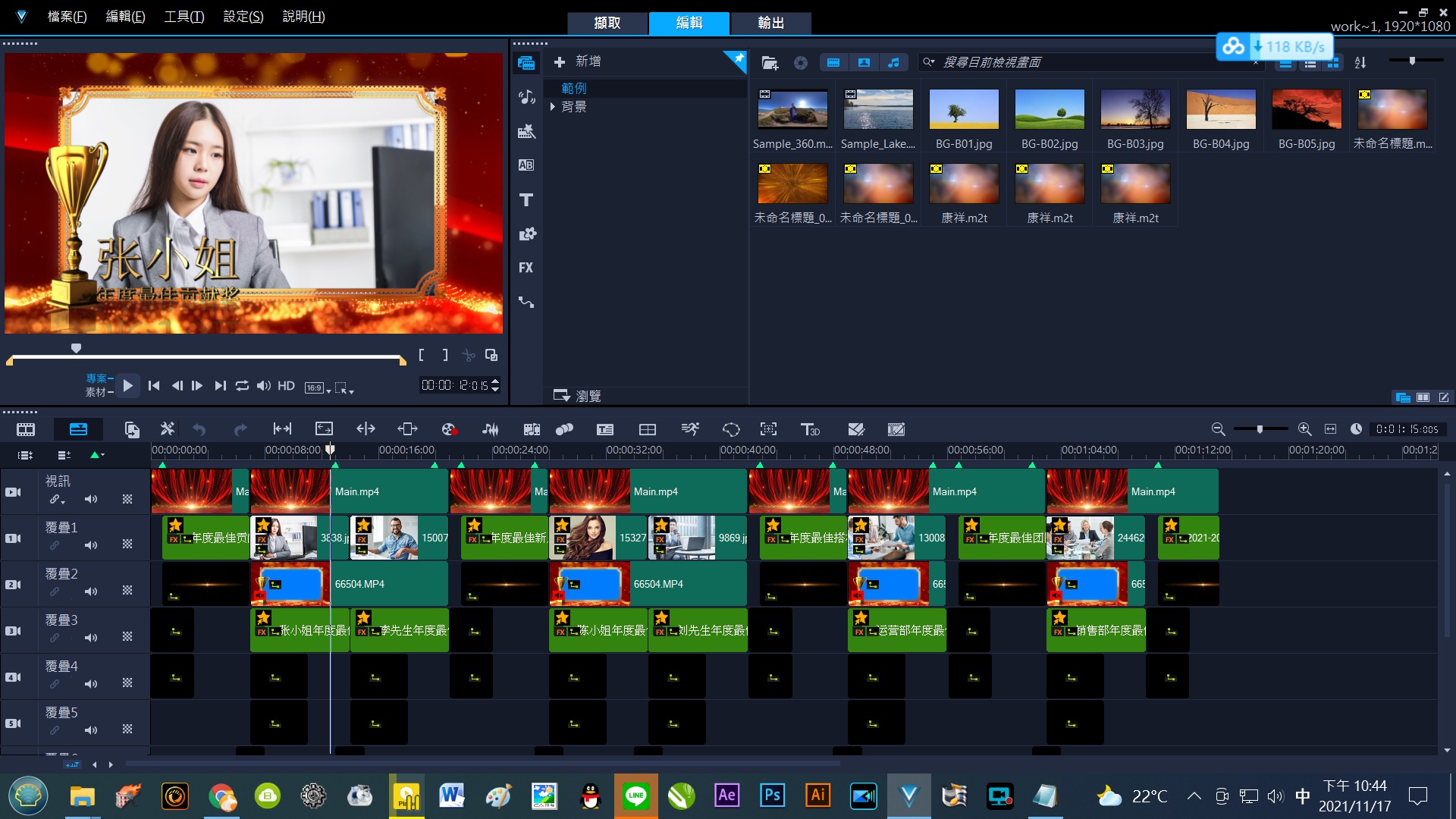
Task: Click the Zoom in magnifier on timeline
Action: pyautogui.click(x=1304, y=429)
